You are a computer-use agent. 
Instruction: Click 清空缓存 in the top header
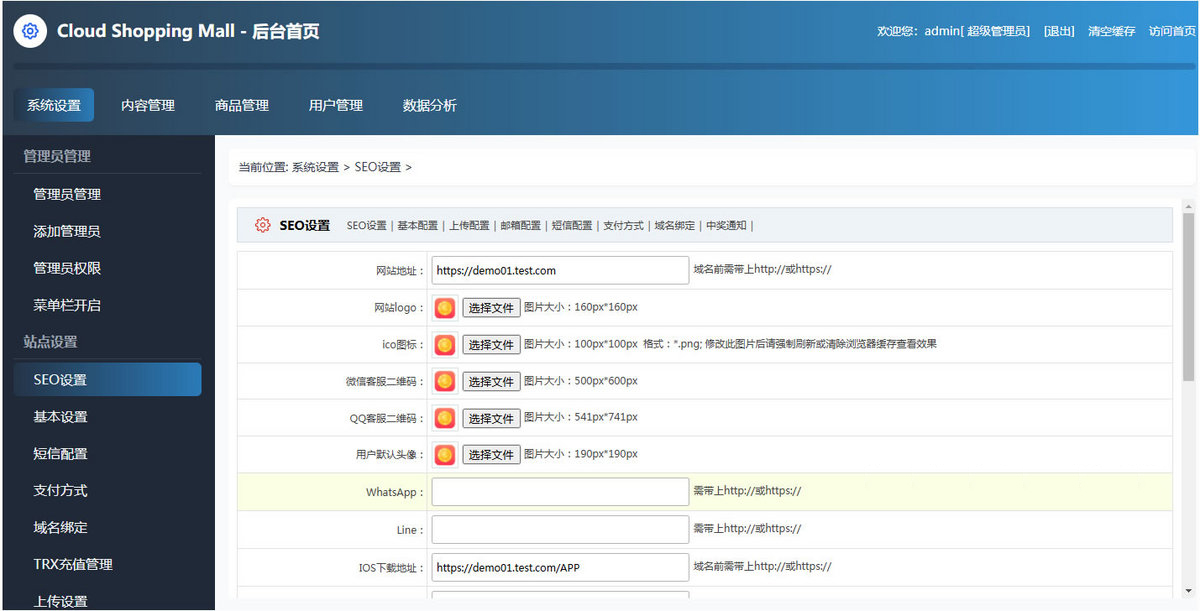(x=1111, y=31)
